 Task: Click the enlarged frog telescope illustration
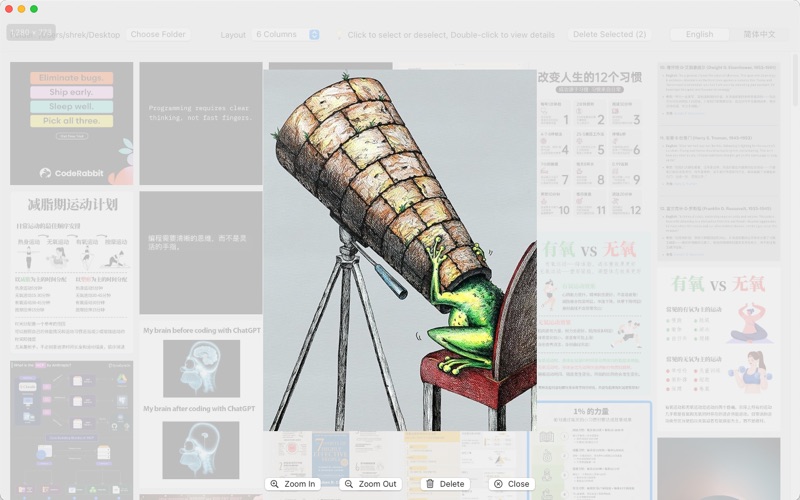[400, 250]
